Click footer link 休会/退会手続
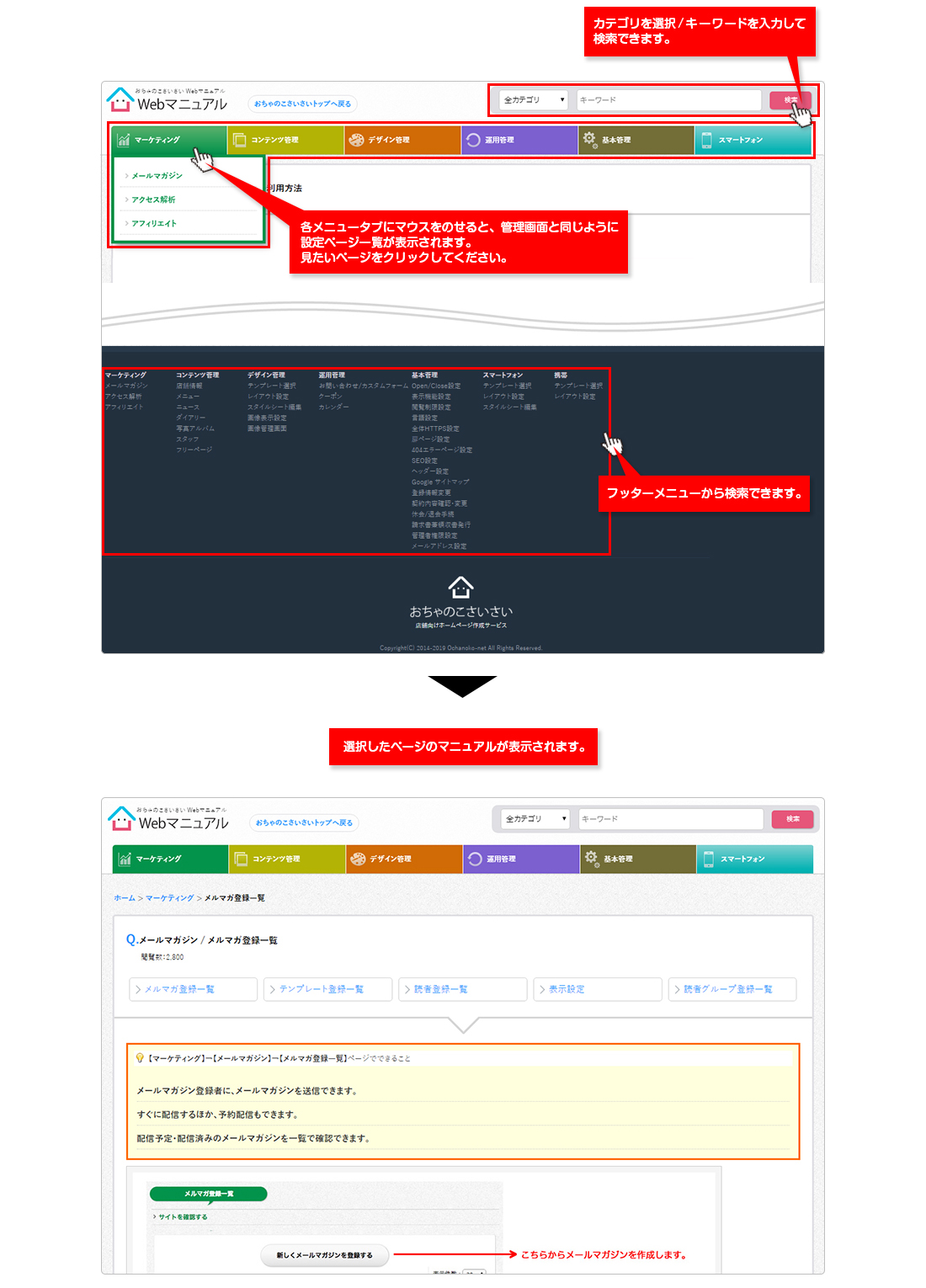 click(x=433, y=514)
